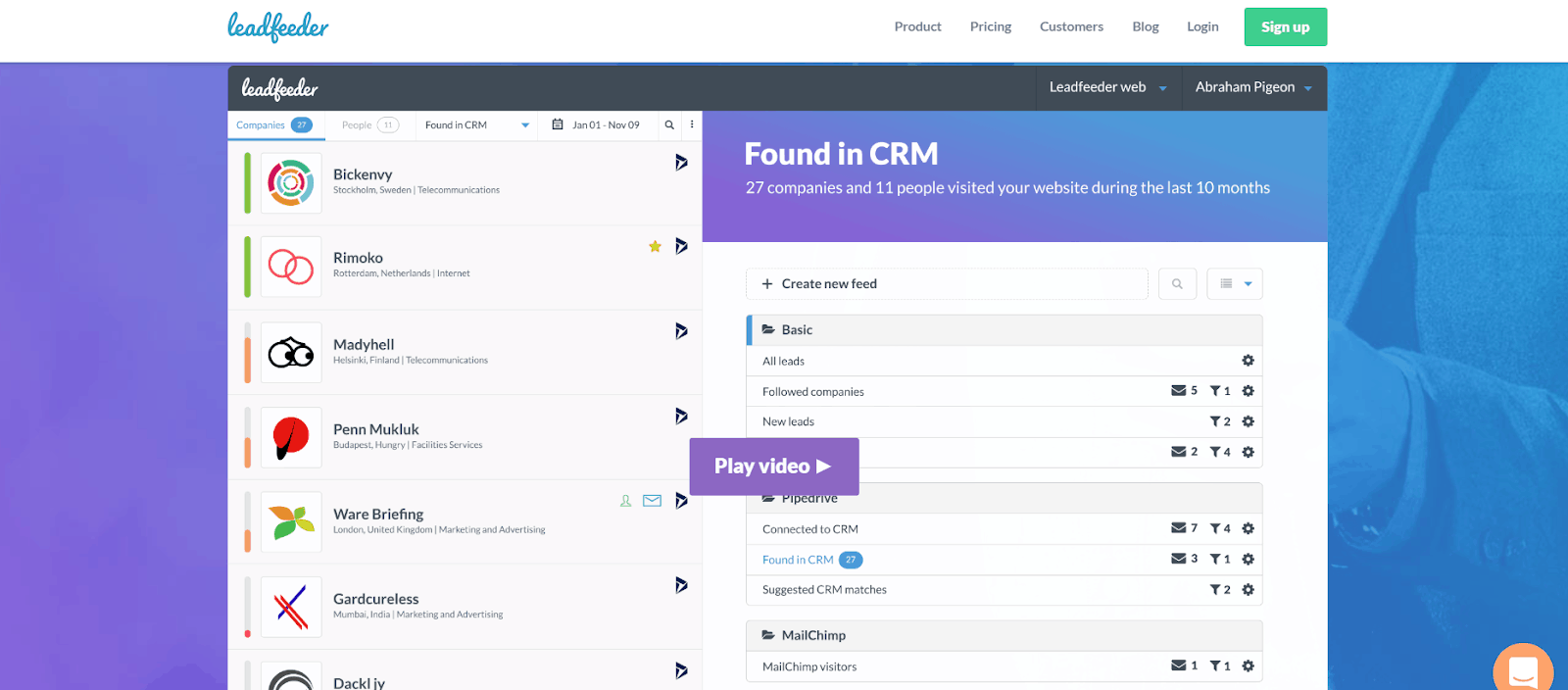Click Create new feed
Viewport: 1568px width, 690px height.
[947, 284]
